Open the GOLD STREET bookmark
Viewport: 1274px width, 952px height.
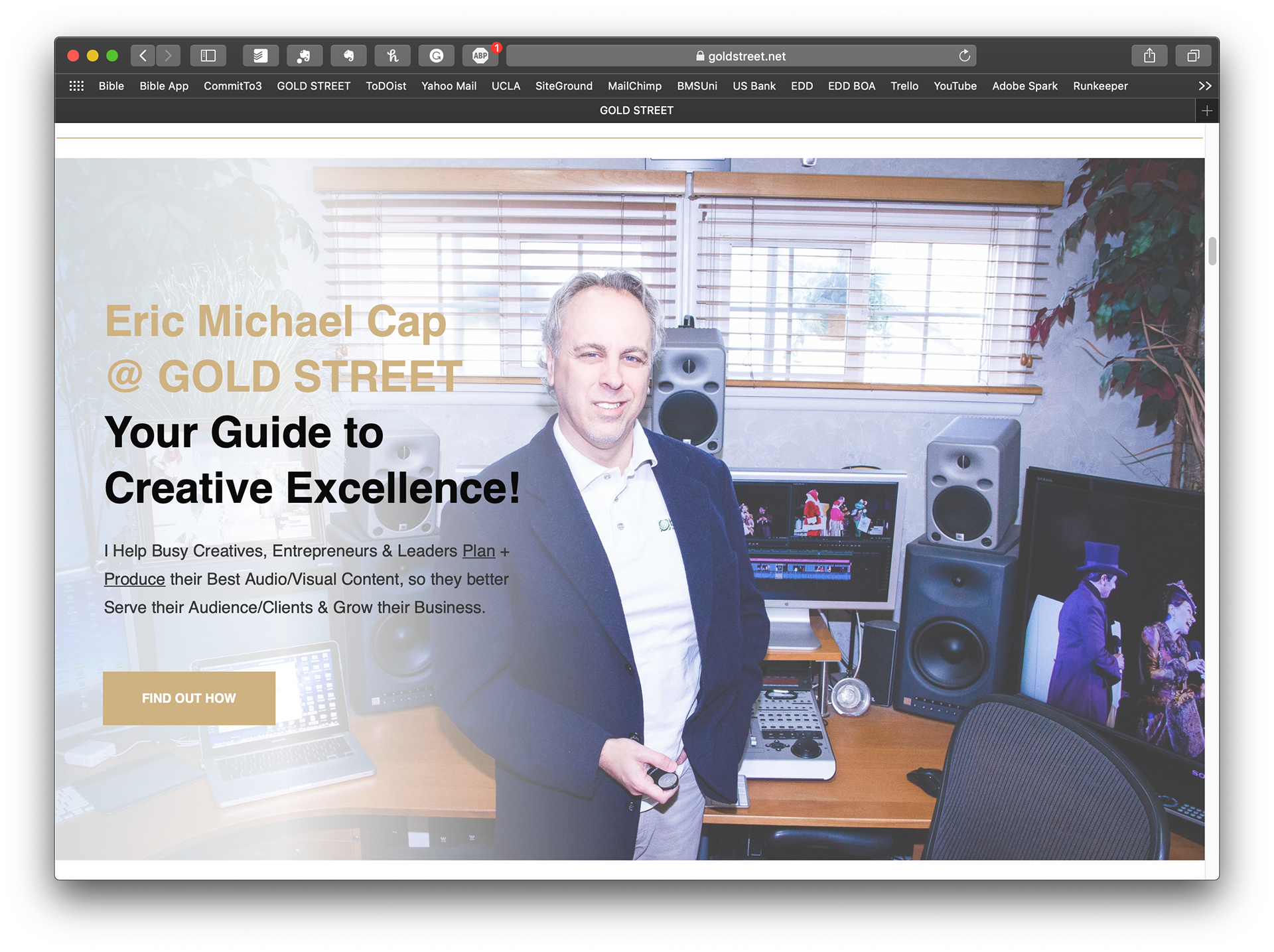(x=314, y=86)
